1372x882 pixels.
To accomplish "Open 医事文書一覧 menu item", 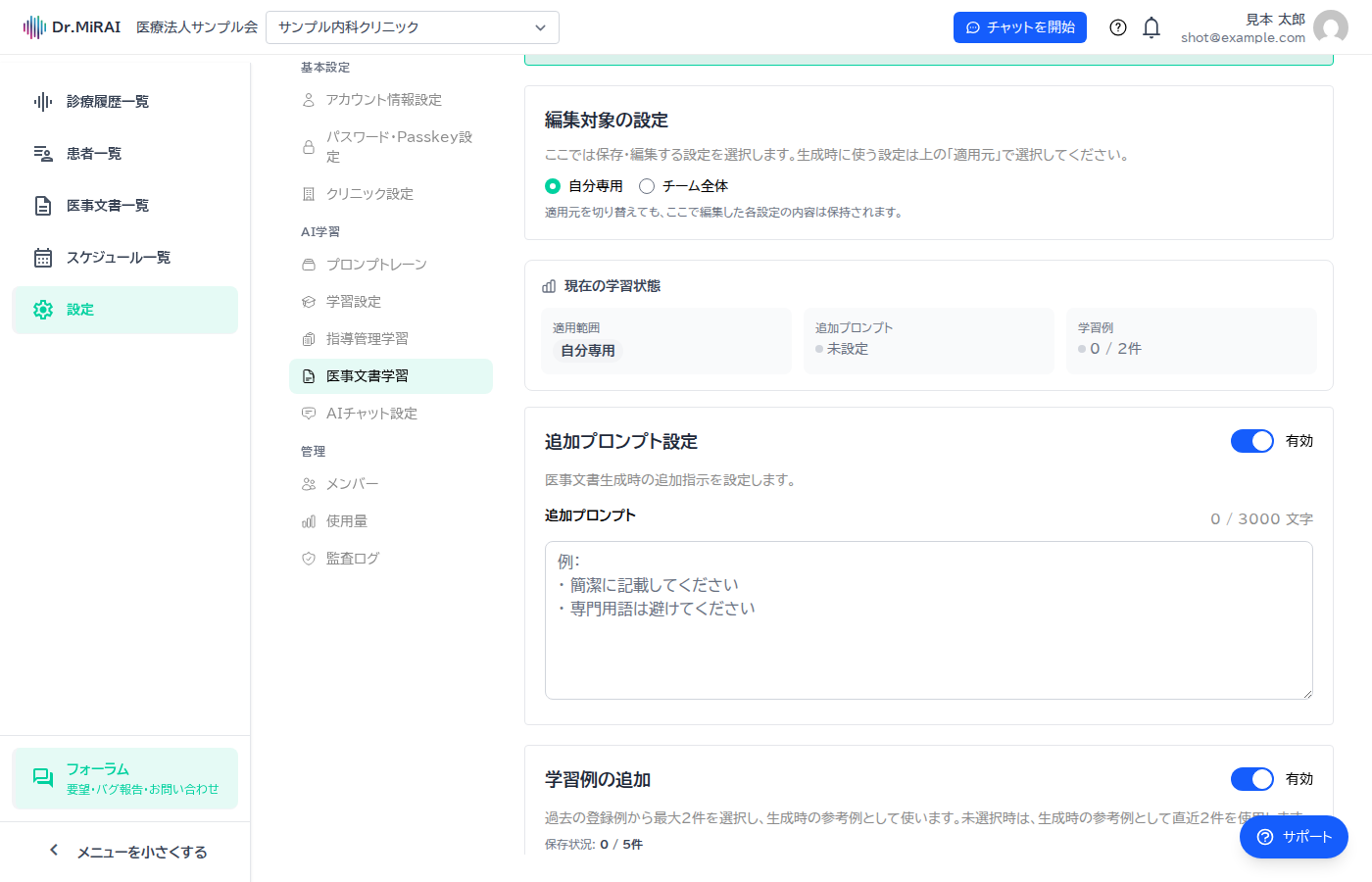I will (125, 206).
